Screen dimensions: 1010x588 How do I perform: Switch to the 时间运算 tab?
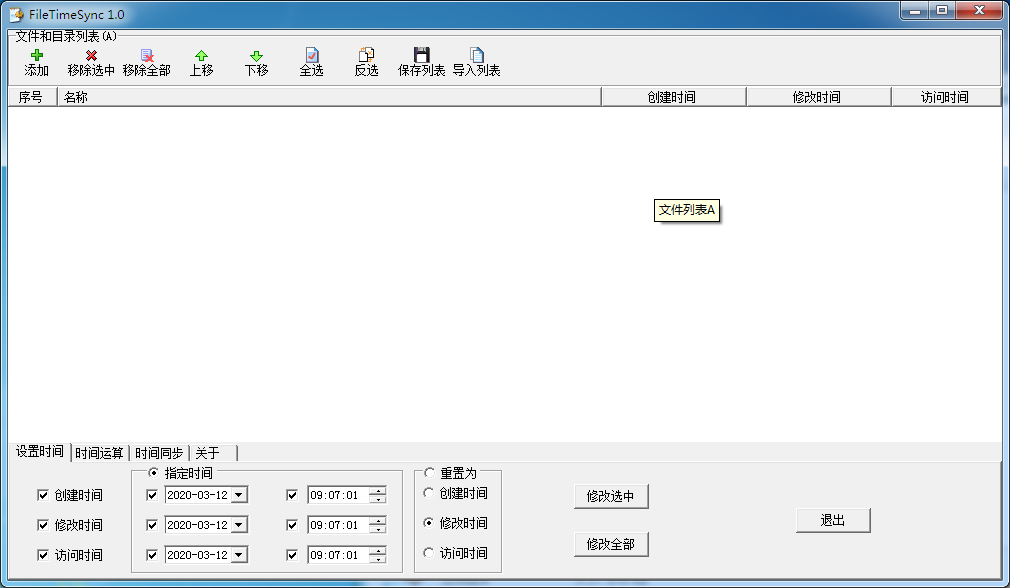tap(99, 453)
